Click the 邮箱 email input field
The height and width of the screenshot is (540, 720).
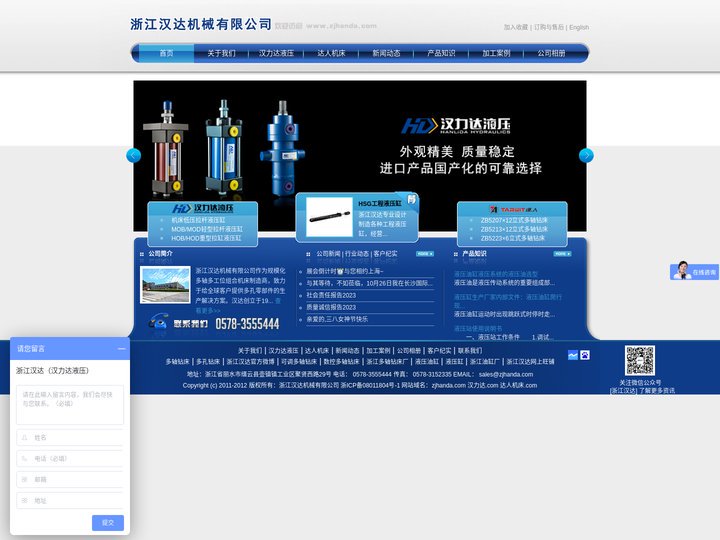click(x=70, y=479)
